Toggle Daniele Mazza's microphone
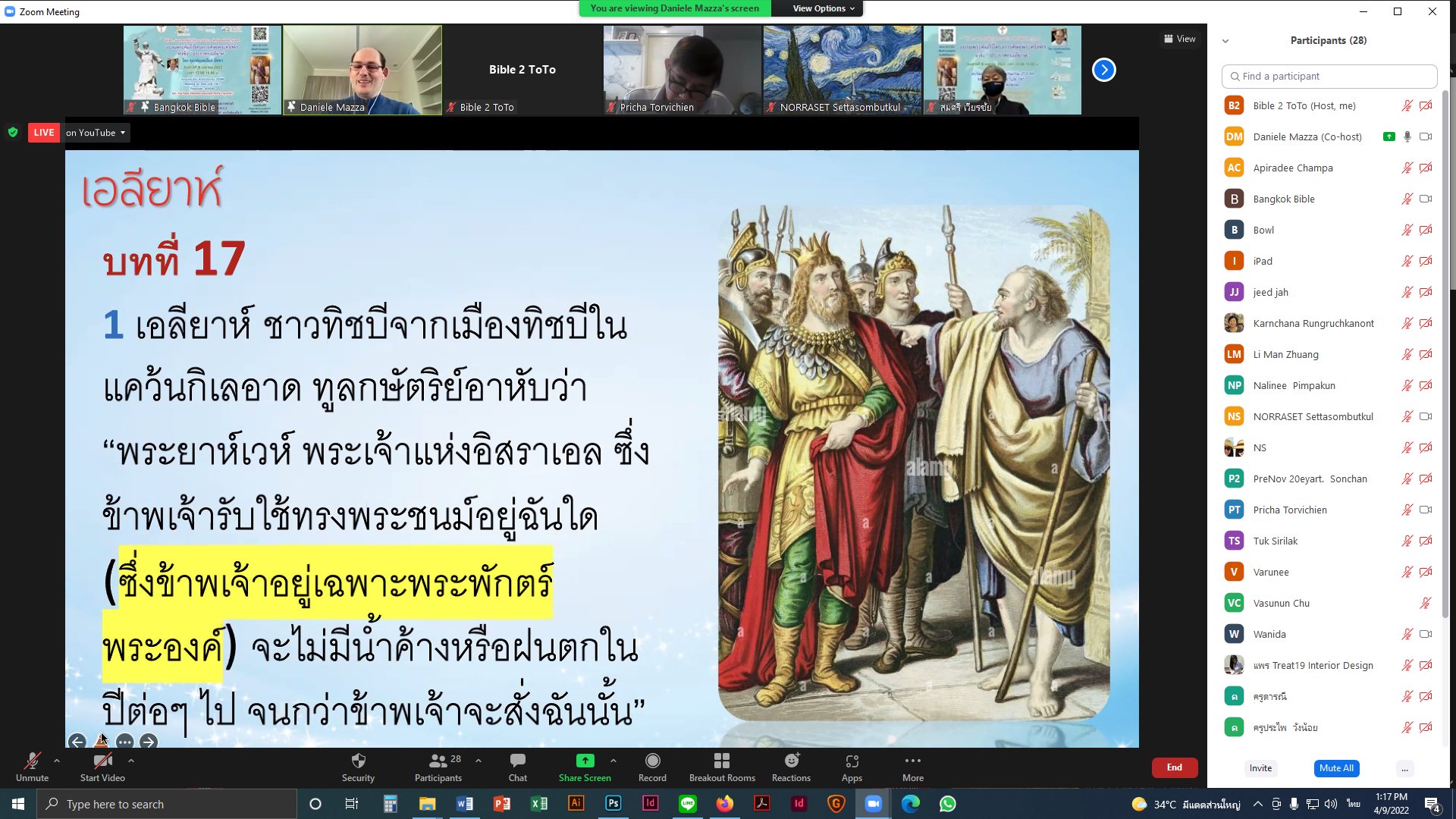The image size is (1456, 819). pyautogui.click(x=1407, y=136)
